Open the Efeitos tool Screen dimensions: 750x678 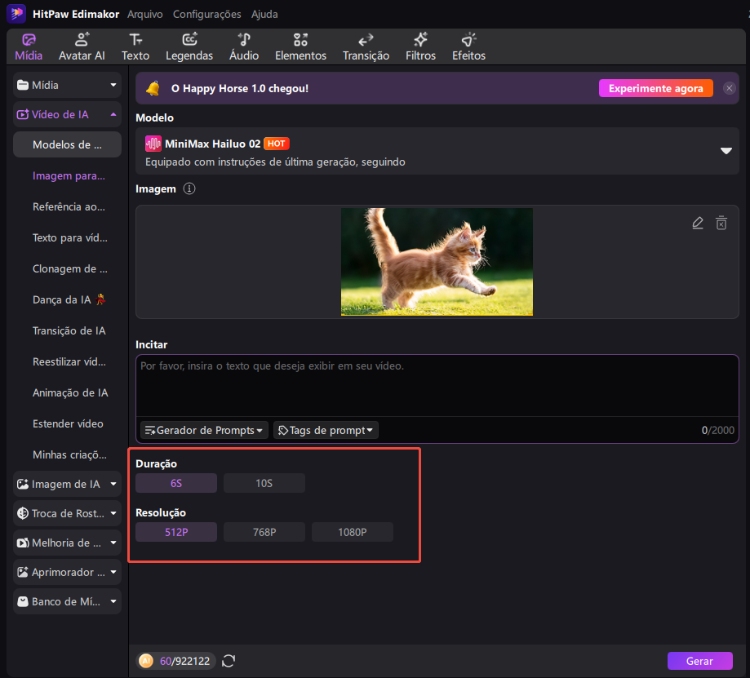coord(469,47)
